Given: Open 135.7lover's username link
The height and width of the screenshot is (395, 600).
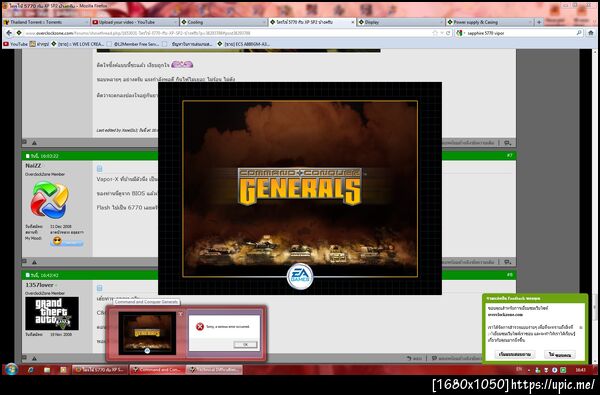Looking at the screenshot, I should coord(39,285).
